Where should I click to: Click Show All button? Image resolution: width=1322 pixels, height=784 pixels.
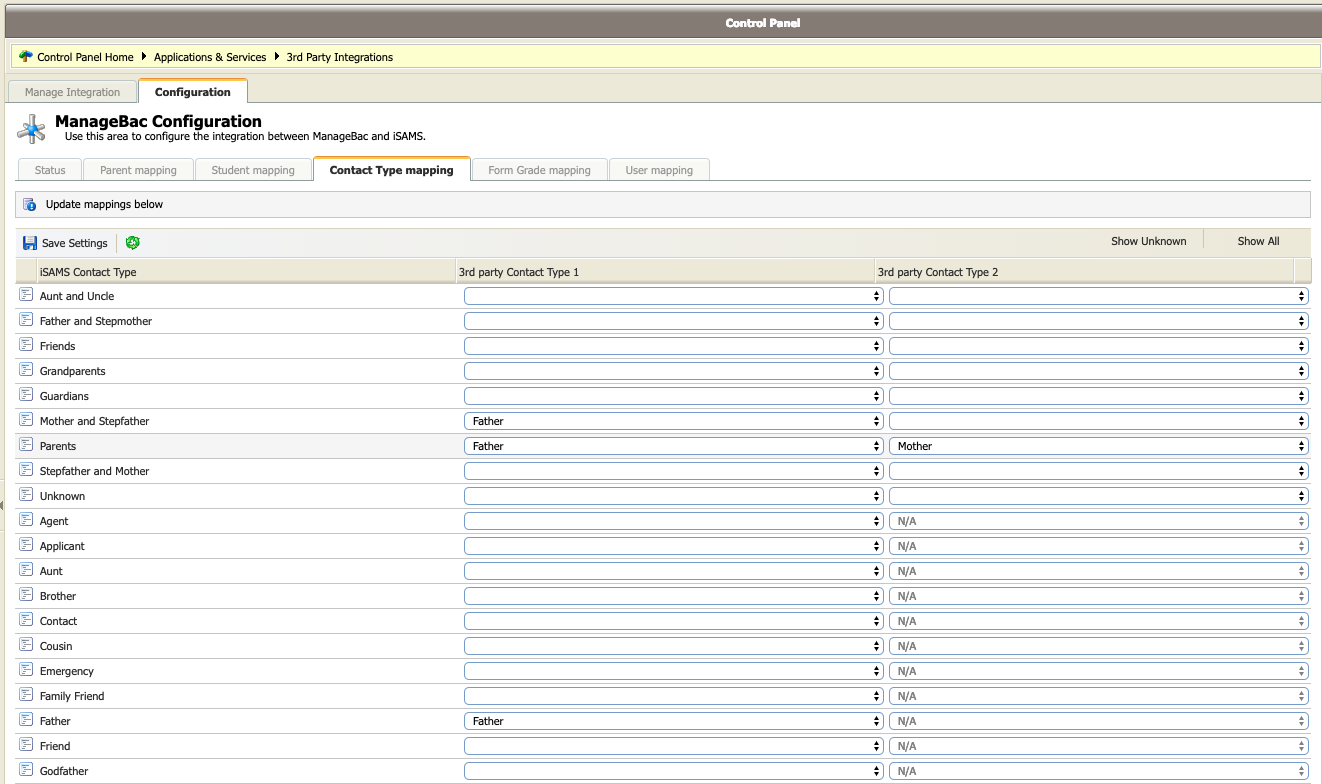click(1258, 241)
